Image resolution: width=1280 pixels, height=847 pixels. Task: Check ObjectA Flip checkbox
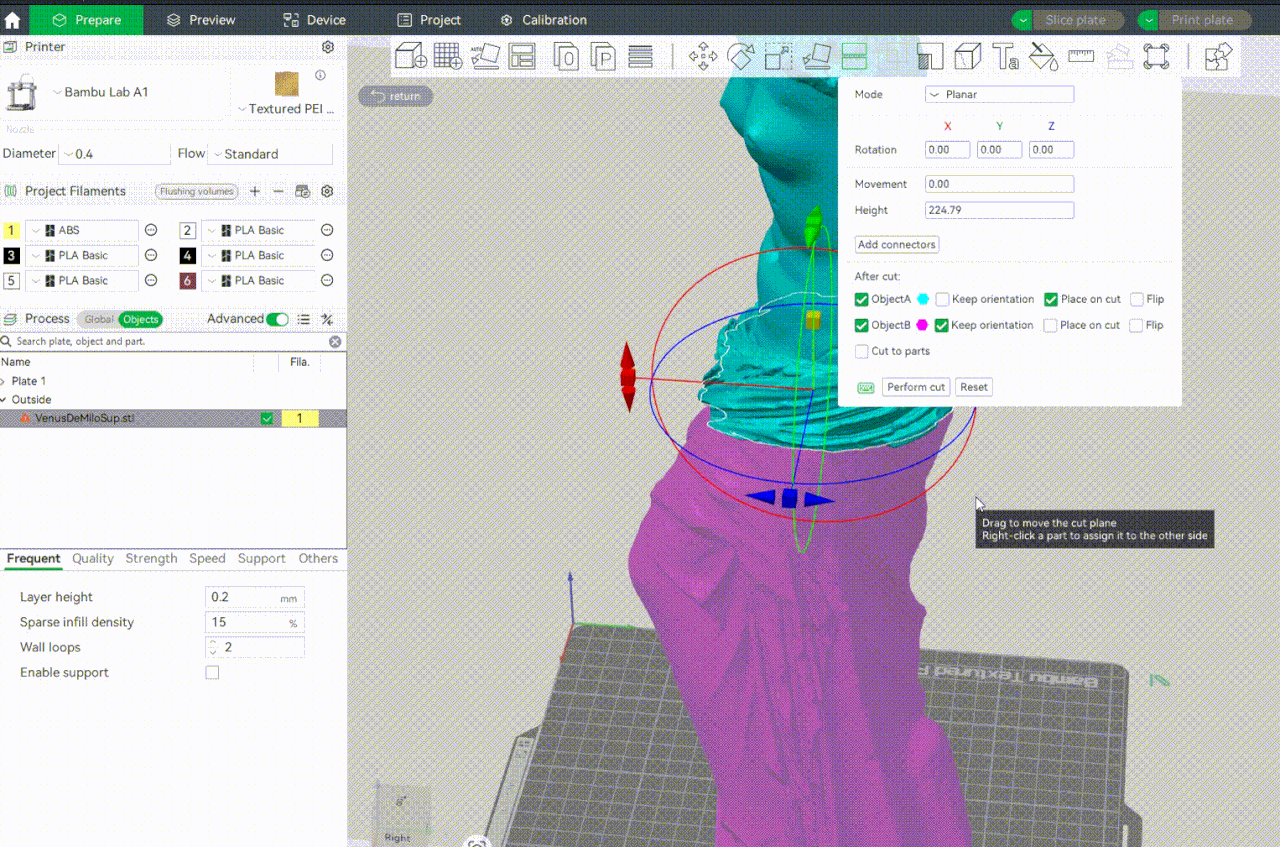[x=1137, y=299]
